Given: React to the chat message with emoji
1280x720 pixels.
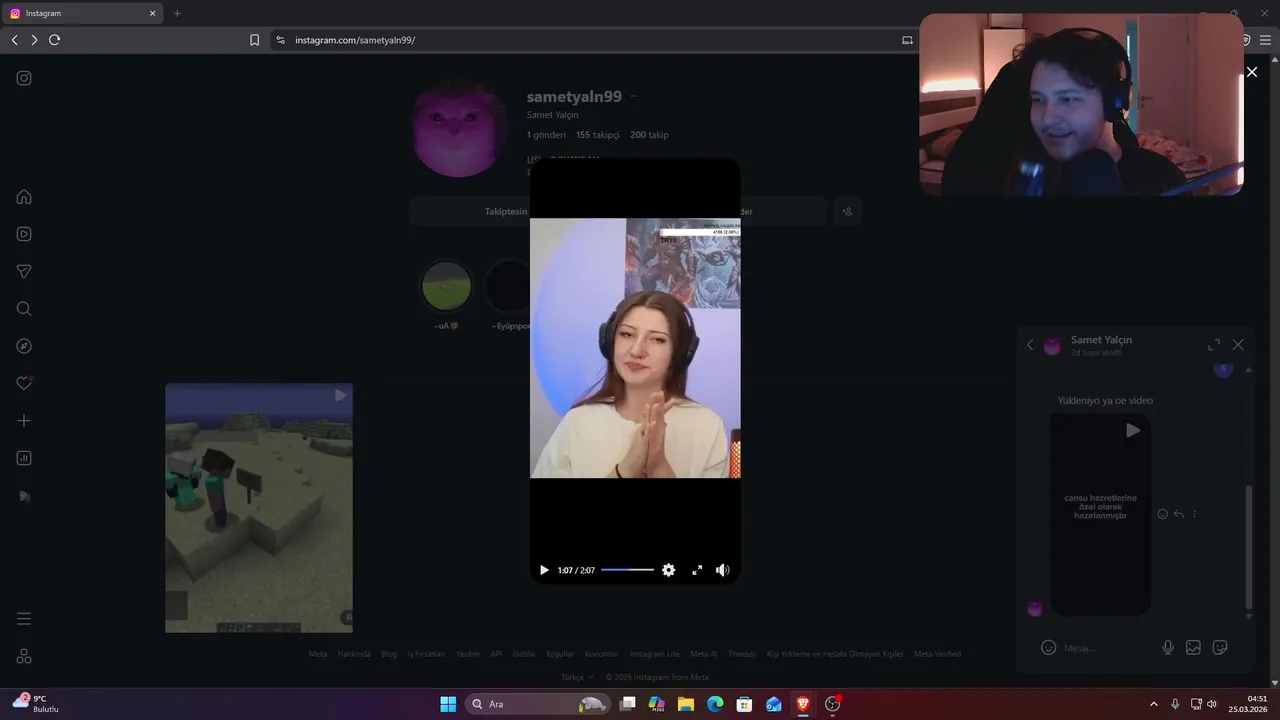Looking at the screenshot, I should (1162, 514).
